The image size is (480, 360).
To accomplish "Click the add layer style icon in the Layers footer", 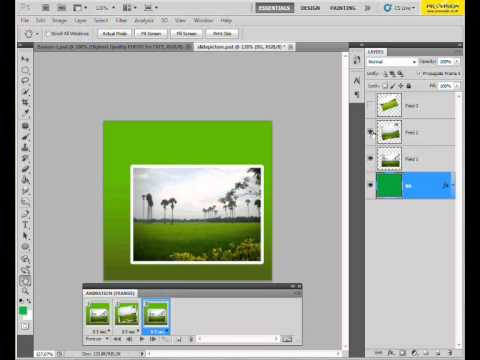I will (390, 352).
